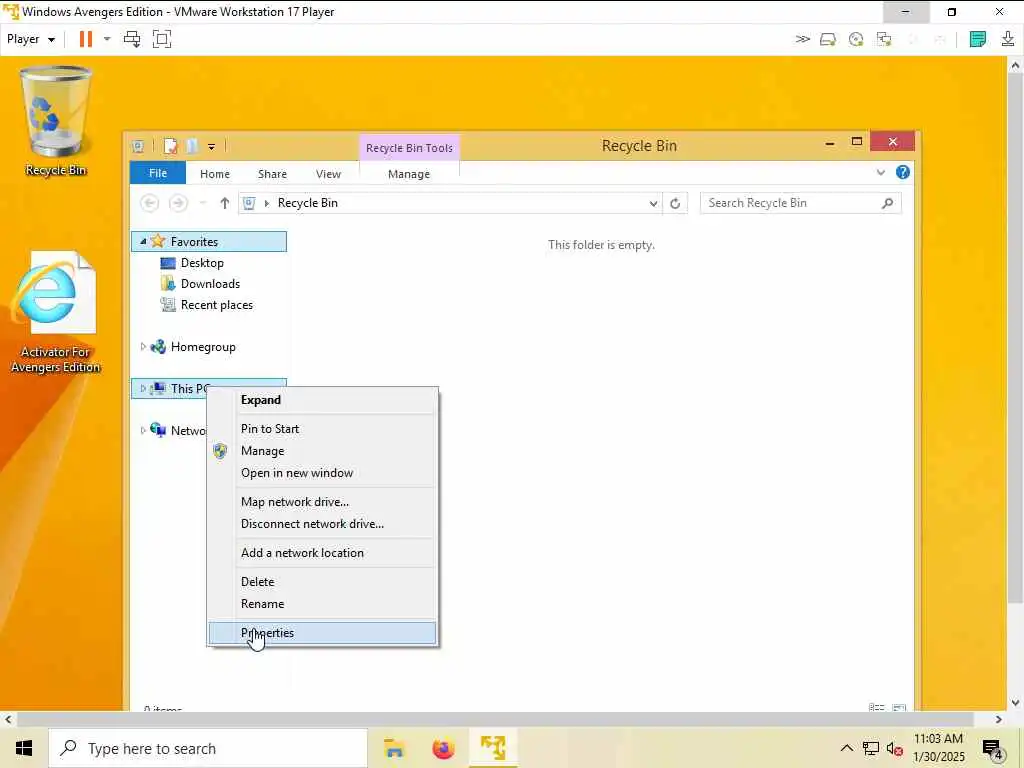Choose Manage in the context menu
The image size is (1024, 768).
click(x=322, y=451)
